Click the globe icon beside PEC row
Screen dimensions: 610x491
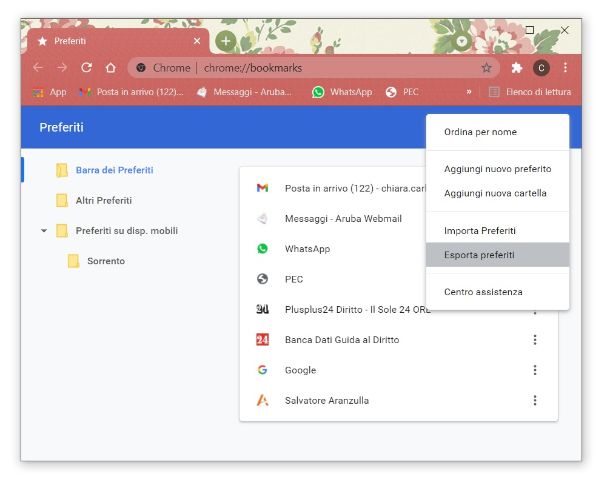coord(263,279)
